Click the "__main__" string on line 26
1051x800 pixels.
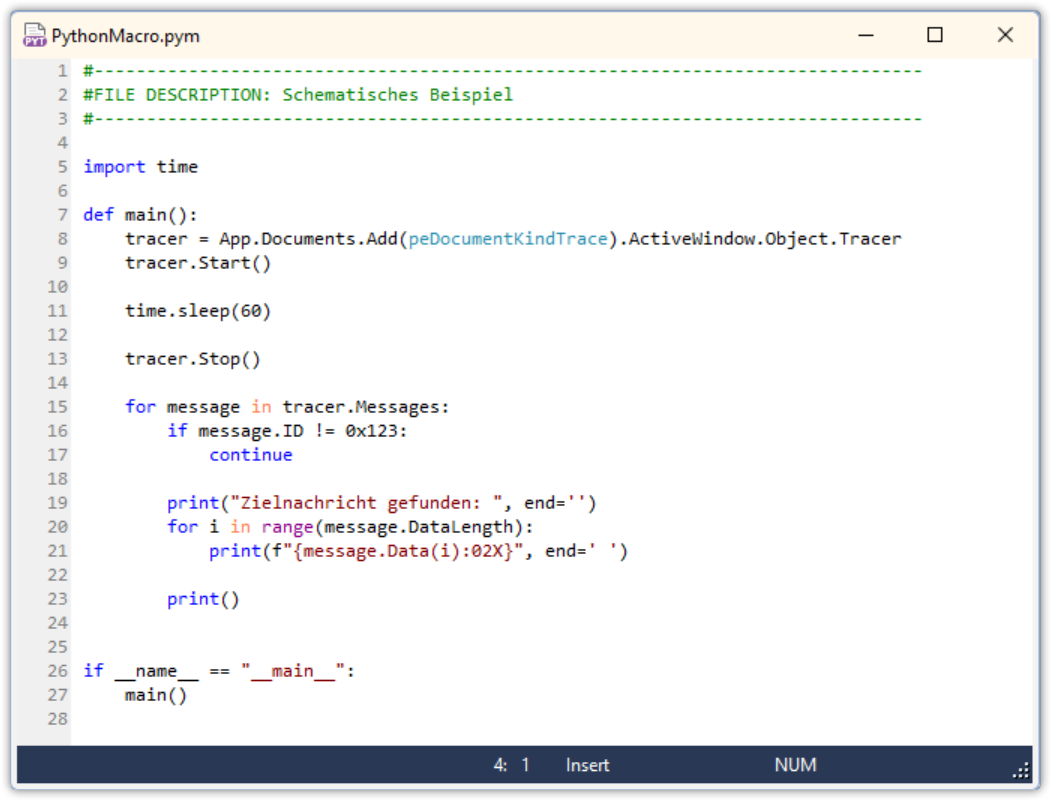tap(293, 671)
